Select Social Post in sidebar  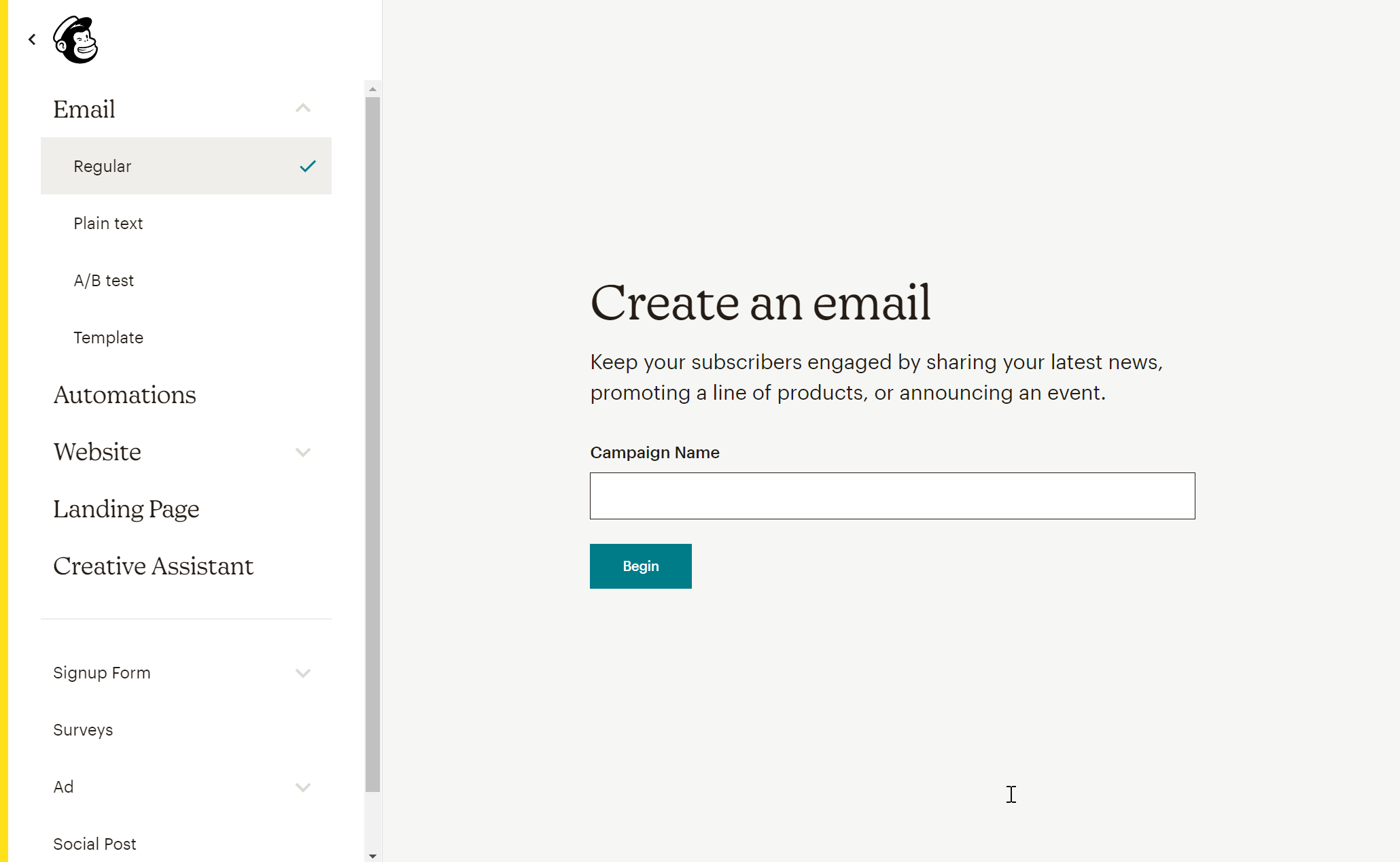coord(95,844)
